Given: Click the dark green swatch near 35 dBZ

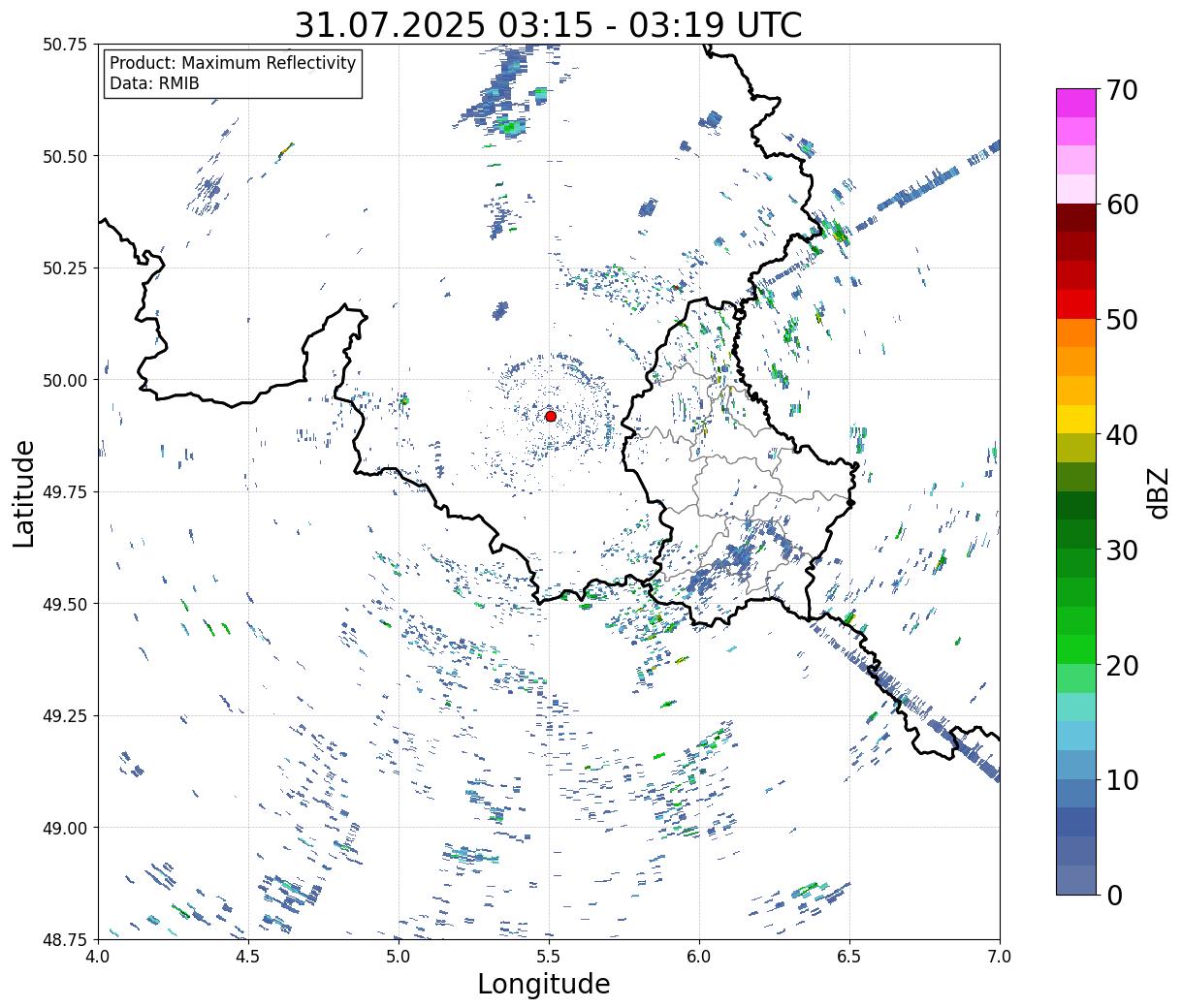Looking at the screenshot, I should (x=1076, y=505).
